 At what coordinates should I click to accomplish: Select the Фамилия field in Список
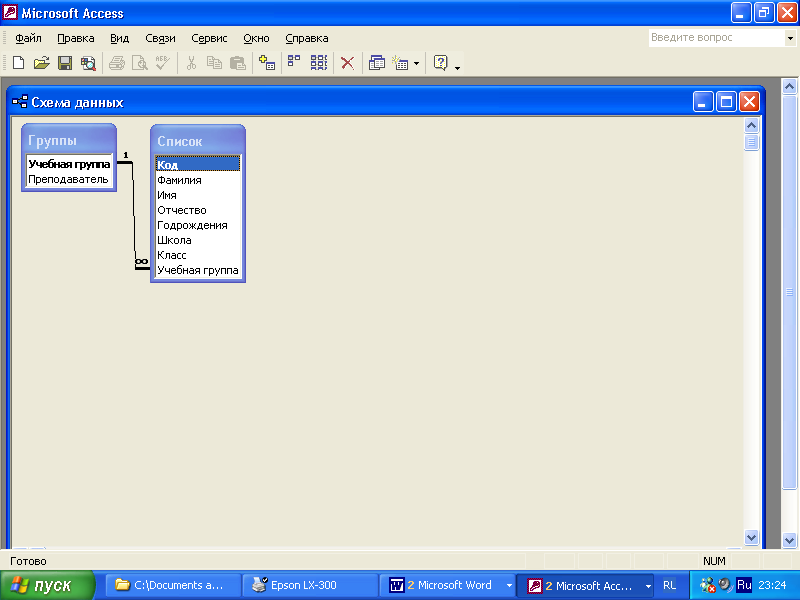(x=197, y=180)
